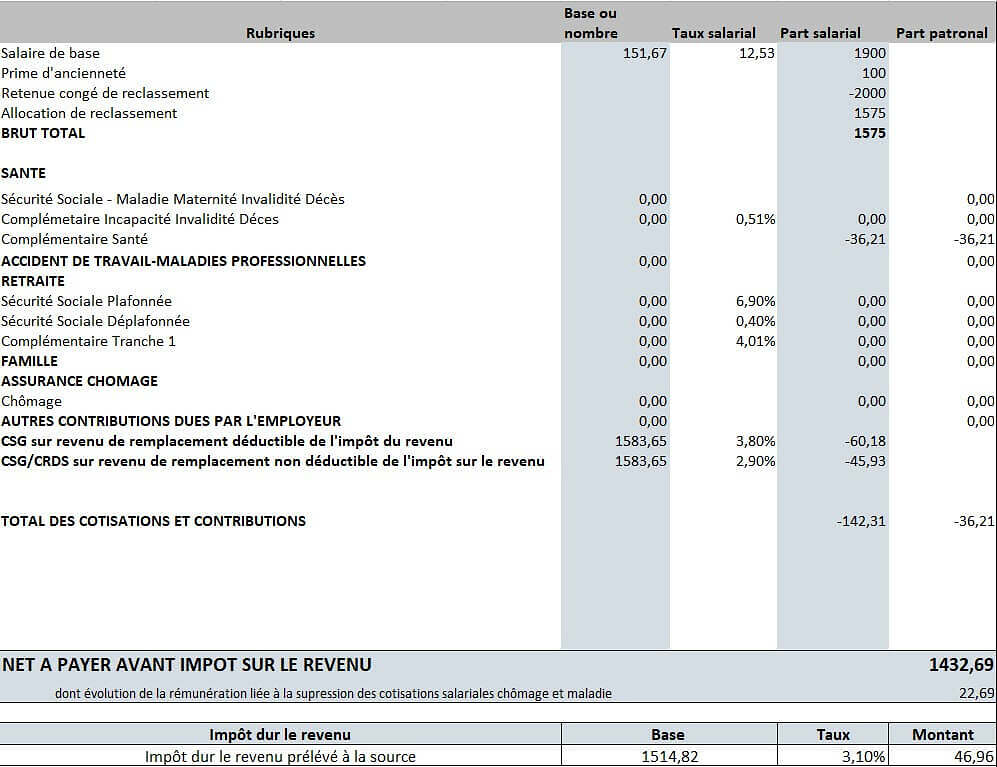Click 'Sécurité Sociale Déplafonnée' label
This screenshot has width=997, height=767.
(95, 321)
